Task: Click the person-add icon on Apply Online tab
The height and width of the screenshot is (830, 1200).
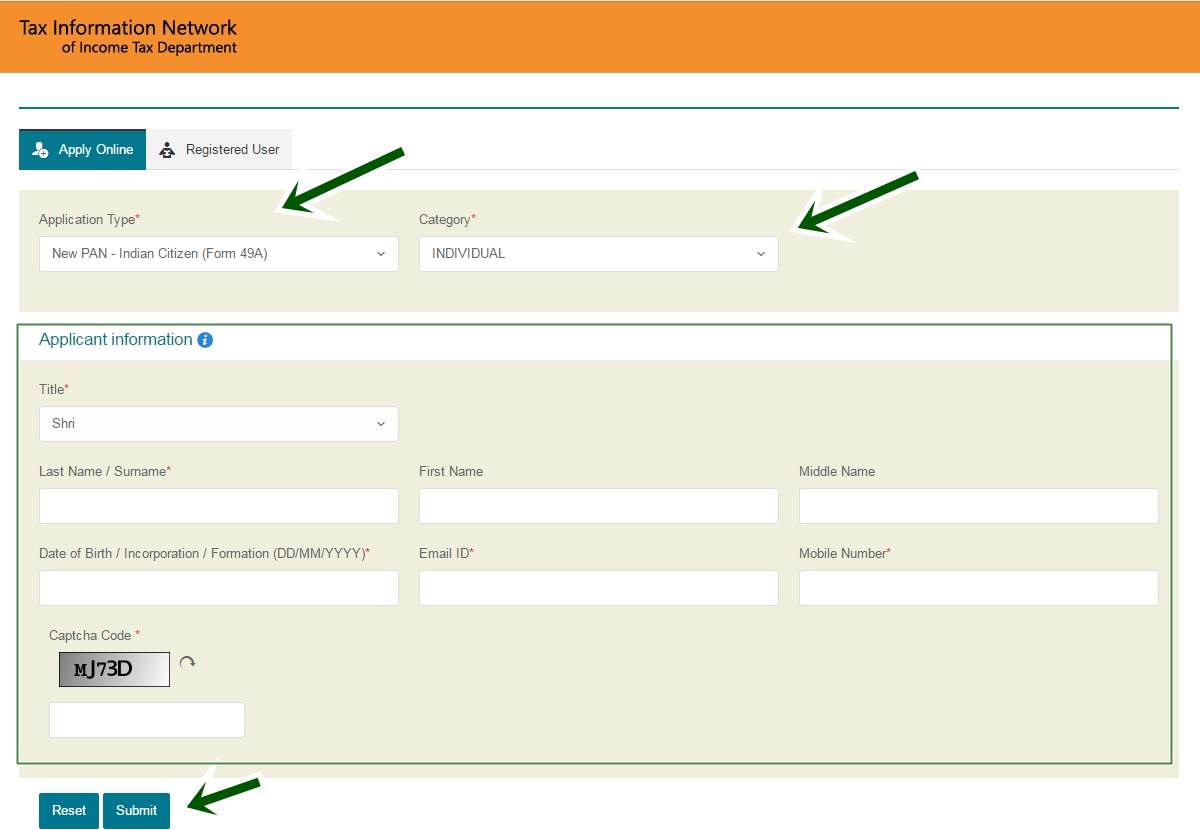Action: click(40, 149)
